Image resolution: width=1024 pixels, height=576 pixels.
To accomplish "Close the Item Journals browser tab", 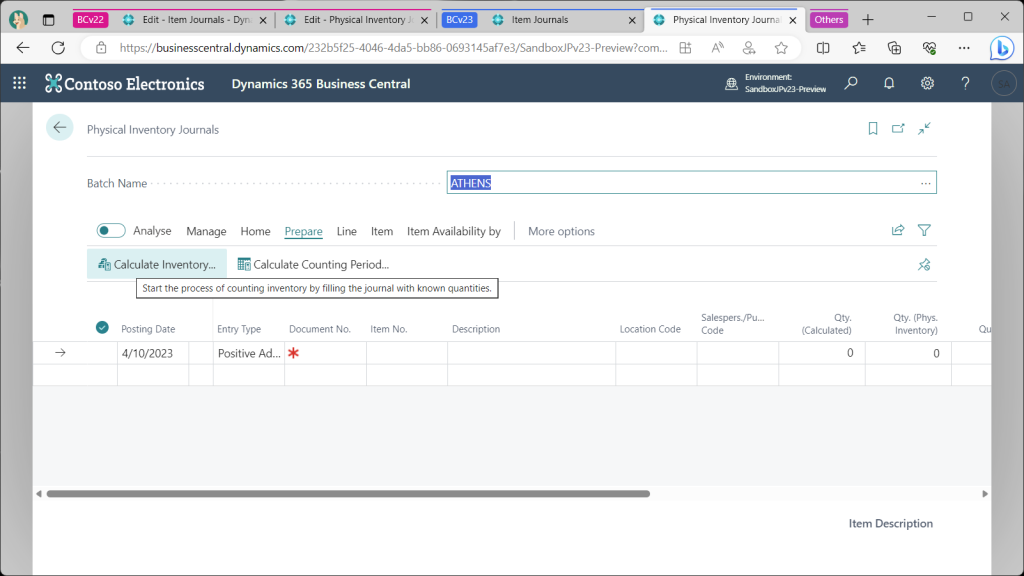I will (x=632, y=20).
